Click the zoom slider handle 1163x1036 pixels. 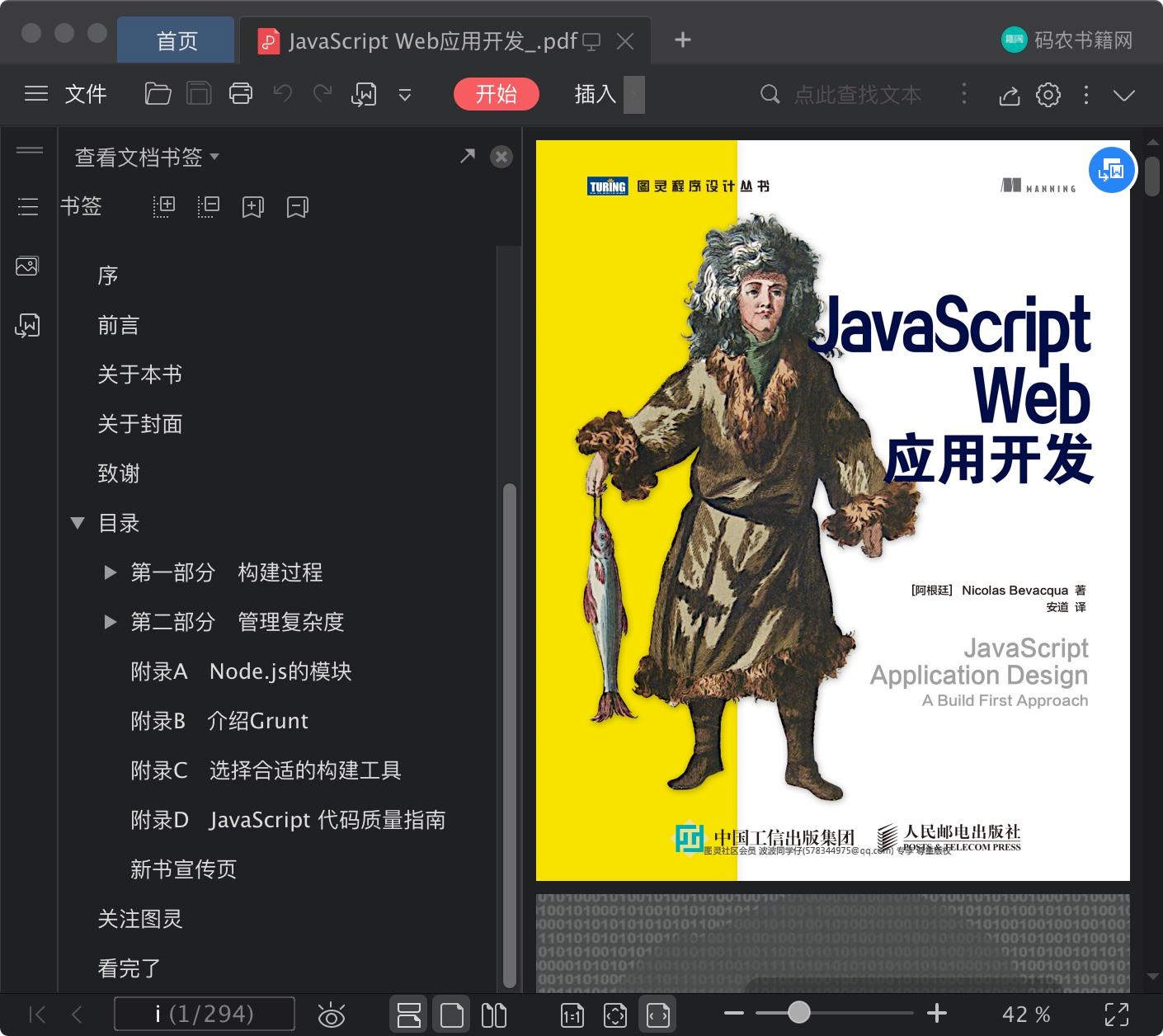pos(798,1012)
